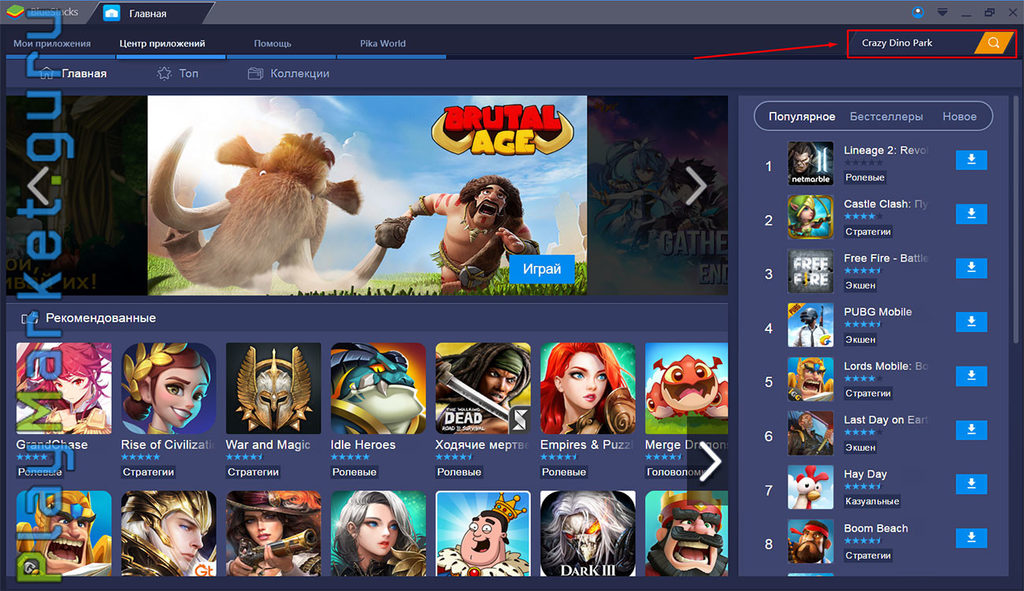Open Ходячие мертвецы app tile
The height and width of the screenshot is (591, 1024).
tap(483, 389)
